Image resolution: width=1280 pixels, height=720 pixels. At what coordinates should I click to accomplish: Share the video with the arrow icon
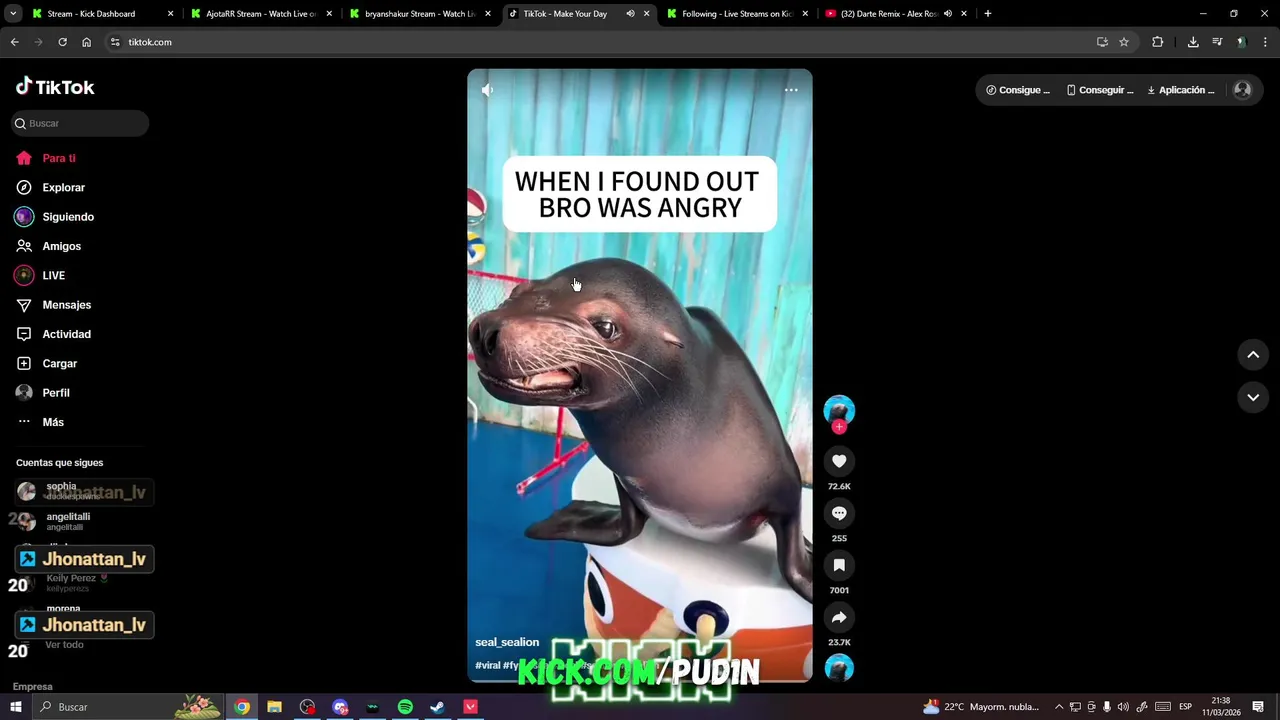pyautogui.click(x=839, y=617)
